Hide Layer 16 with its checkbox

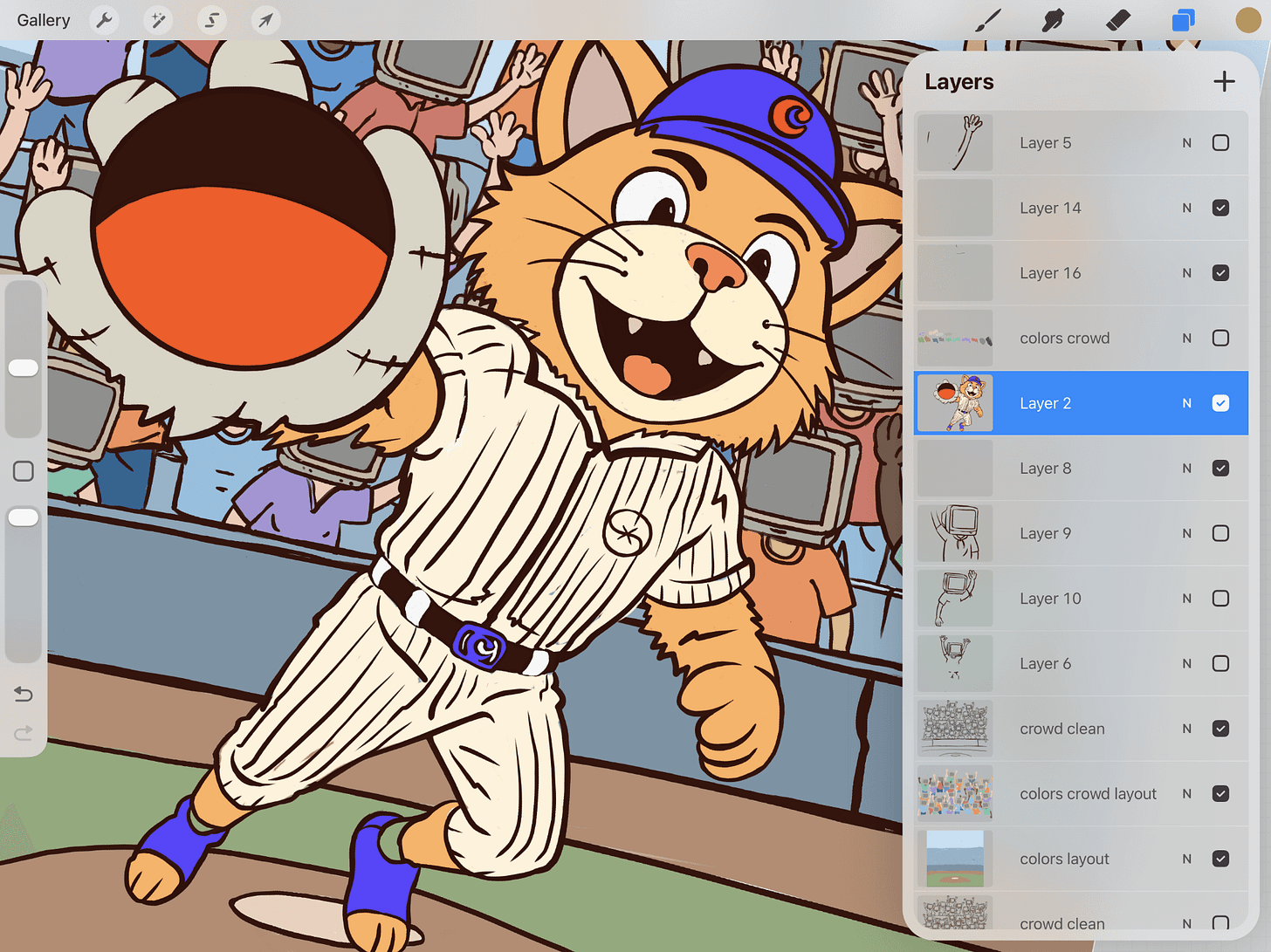[x=1220, y=273]
